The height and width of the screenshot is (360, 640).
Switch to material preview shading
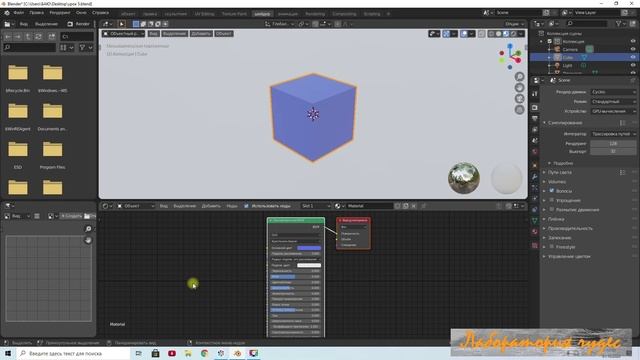[x=506, y=34]
